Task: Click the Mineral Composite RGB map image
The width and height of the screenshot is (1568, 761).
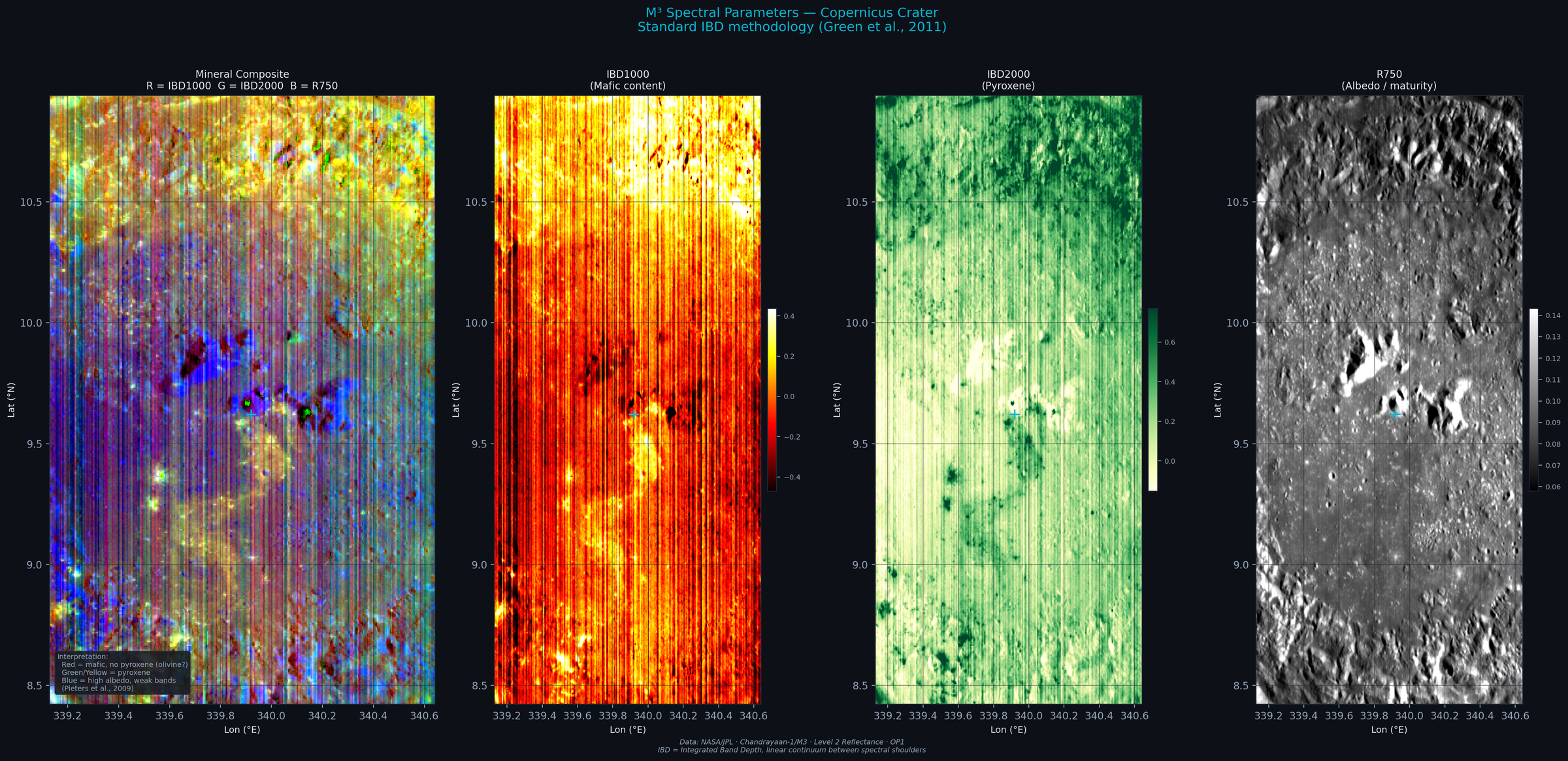Action: (x=242, y=400)
